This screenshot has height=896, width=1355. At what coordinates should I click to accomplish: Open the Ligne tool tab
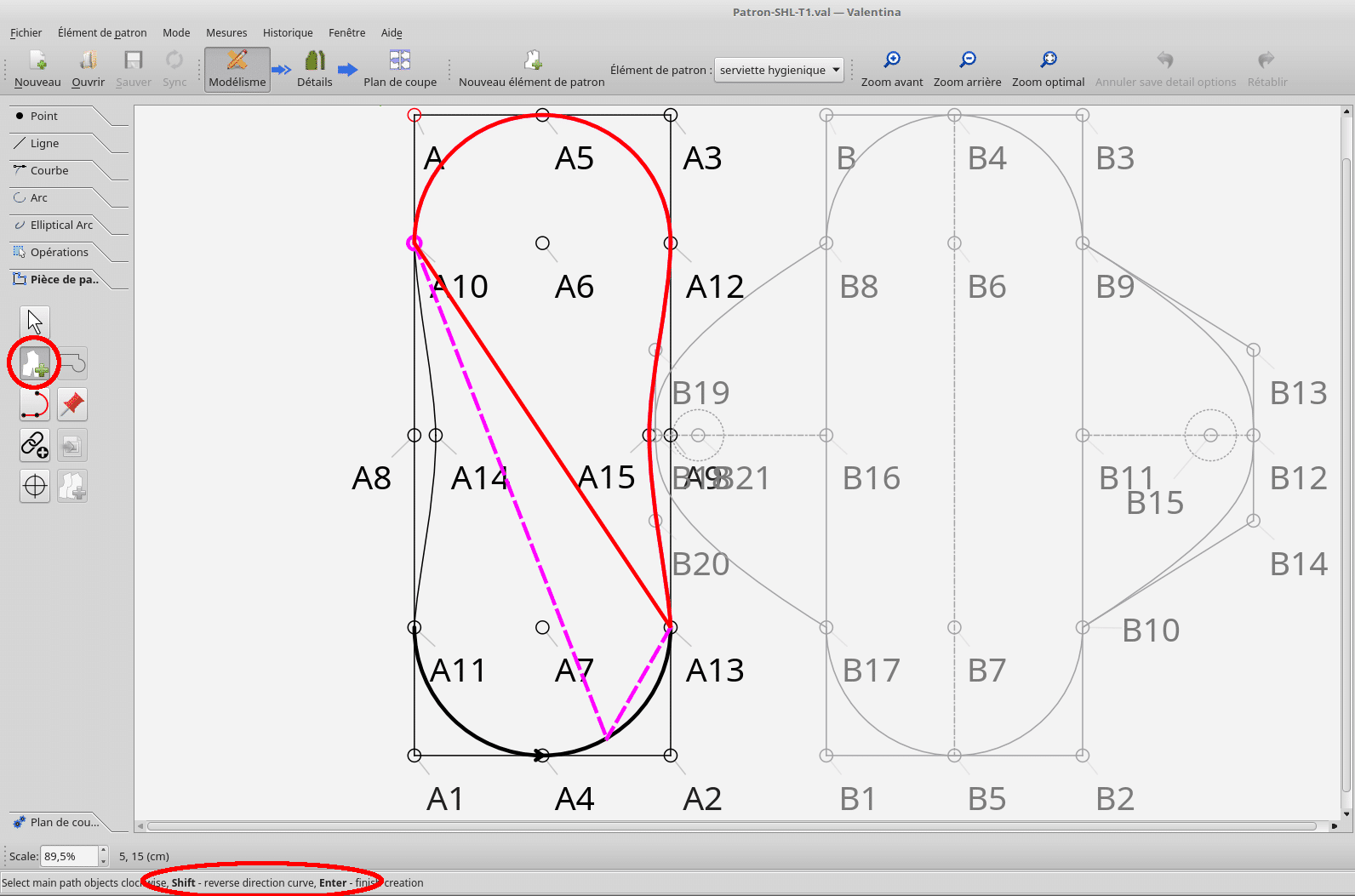point(60,143)
